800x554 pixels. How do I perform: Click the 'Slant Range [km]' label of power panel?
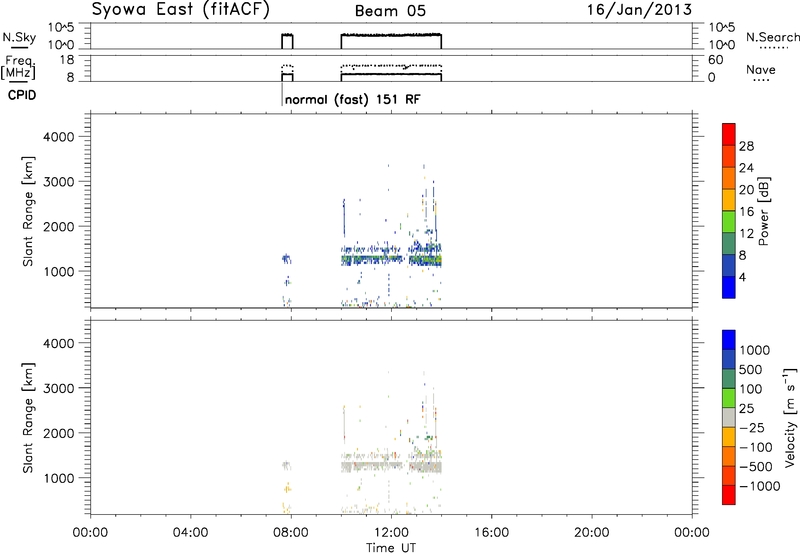pyautogui.click(x=27, y=211)
